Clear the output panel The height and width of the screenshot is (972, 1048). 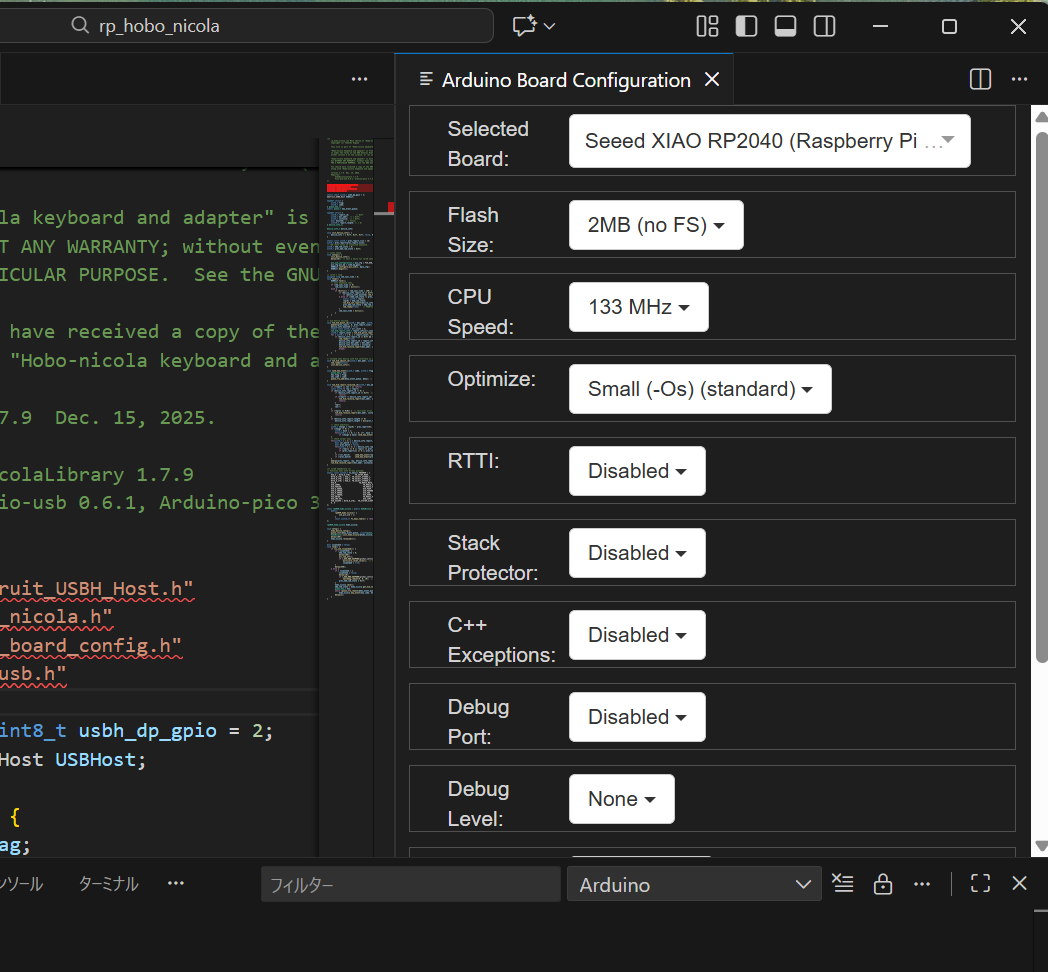(x=843, y=884)
